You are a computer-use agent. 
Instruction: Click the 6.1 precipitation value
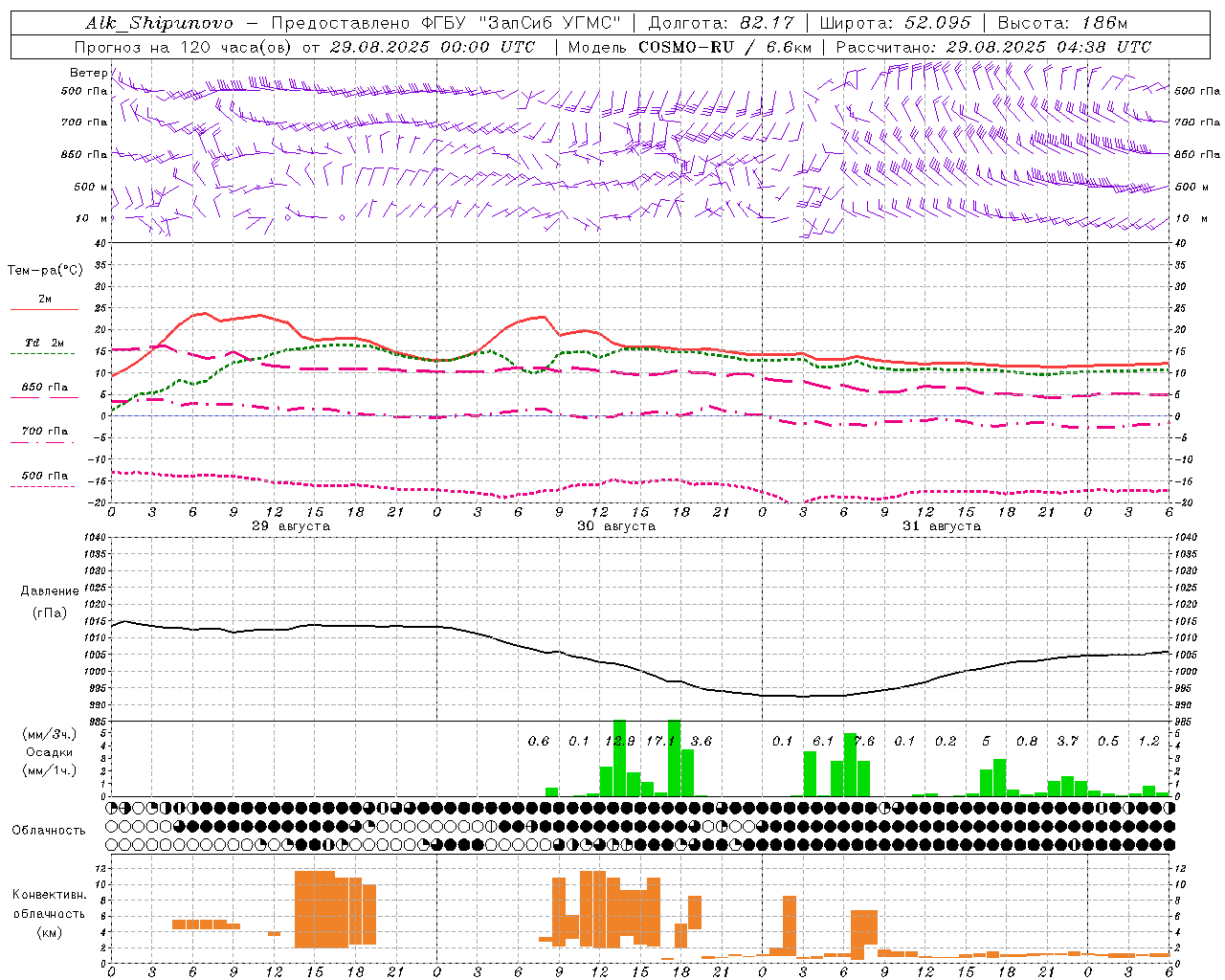tap(823, 742)
